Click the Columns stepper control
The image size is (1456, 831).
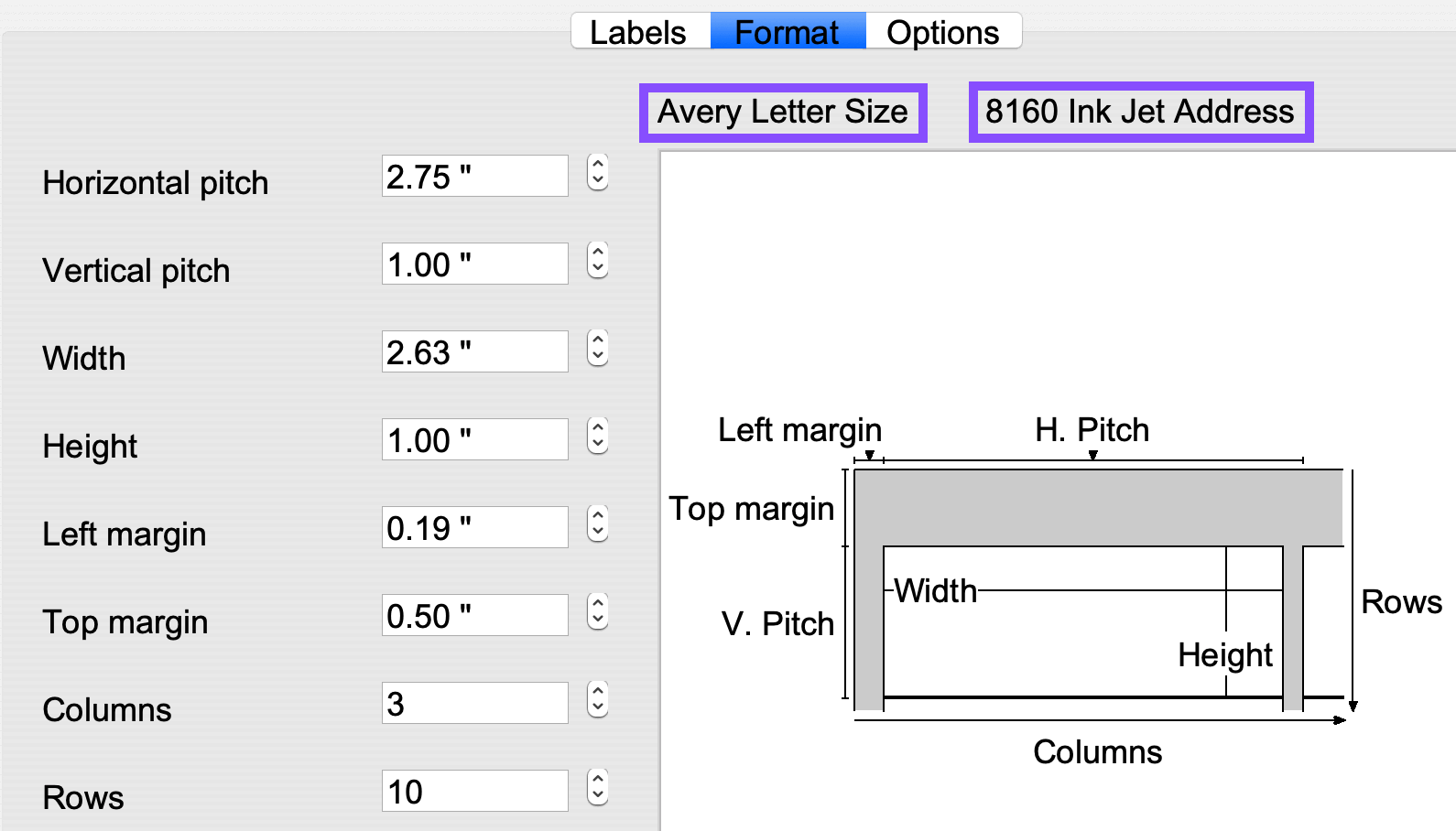(x=598, y=699)
